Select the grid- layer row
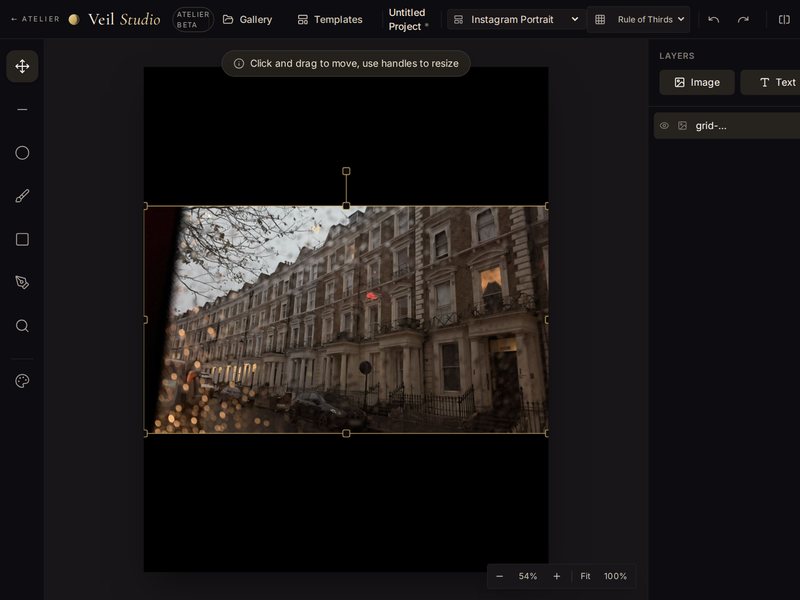Viewport: 800px width, 600px height. point(727,126)
